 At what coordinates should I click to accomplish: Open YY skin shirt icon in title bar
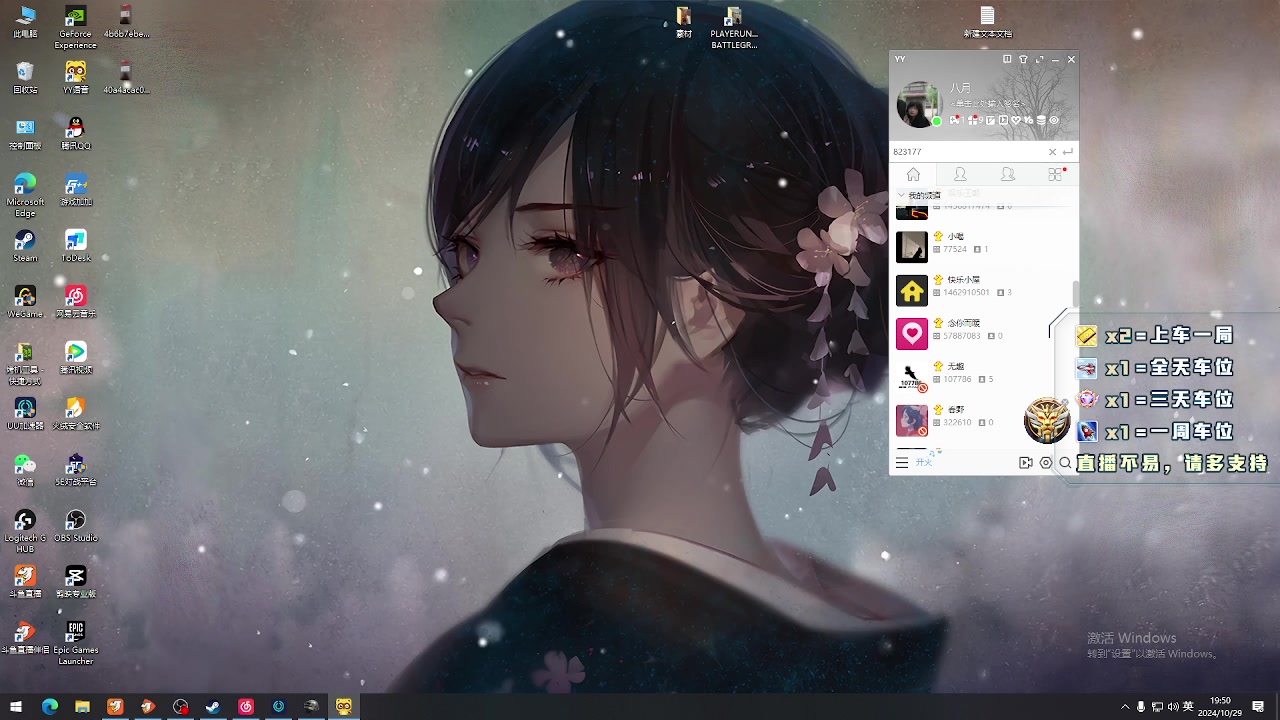tap(1023, 60)
